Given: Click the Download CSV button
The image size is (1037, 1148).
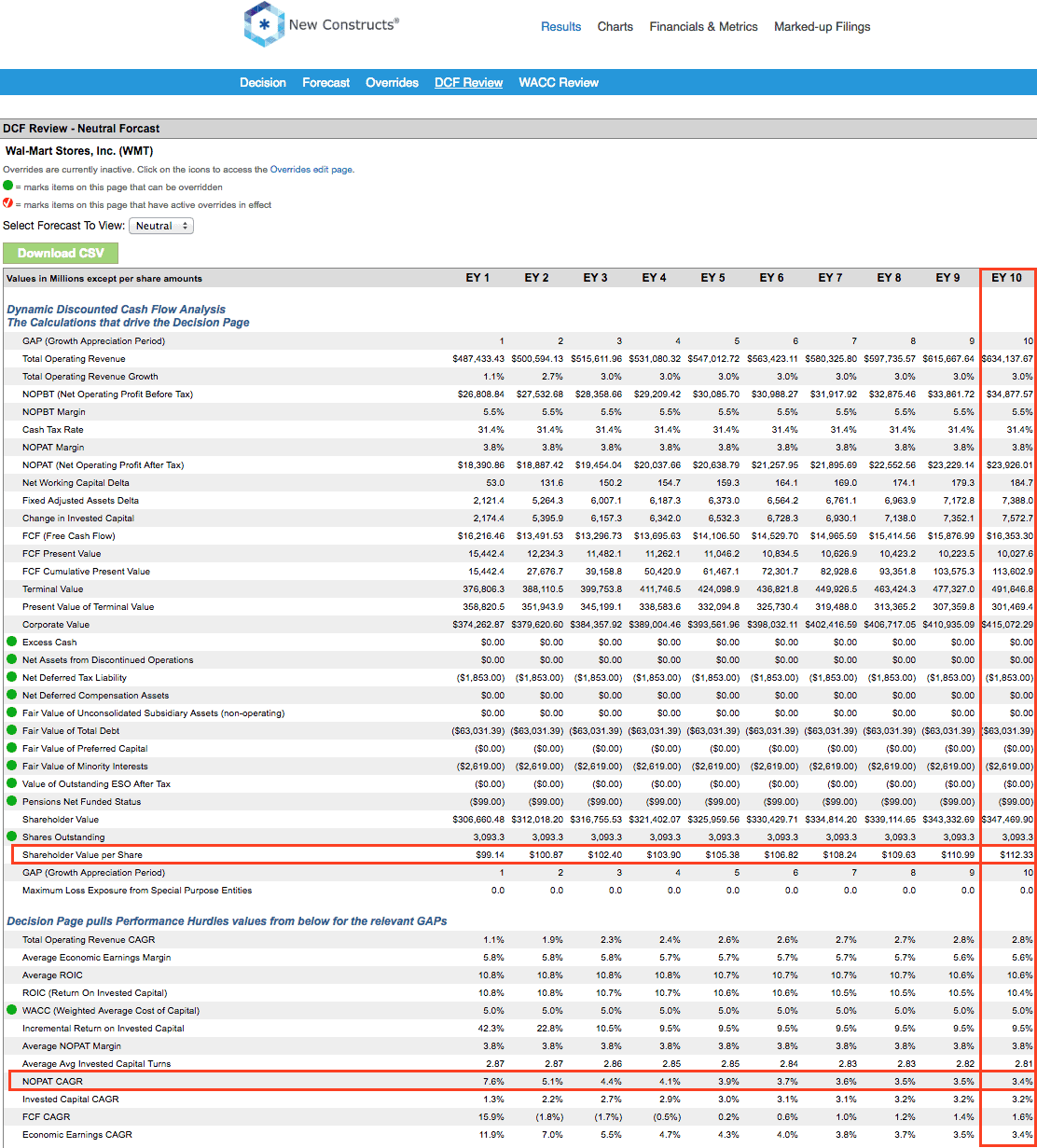Looking at the screenshot, I should tap(61, 253).
